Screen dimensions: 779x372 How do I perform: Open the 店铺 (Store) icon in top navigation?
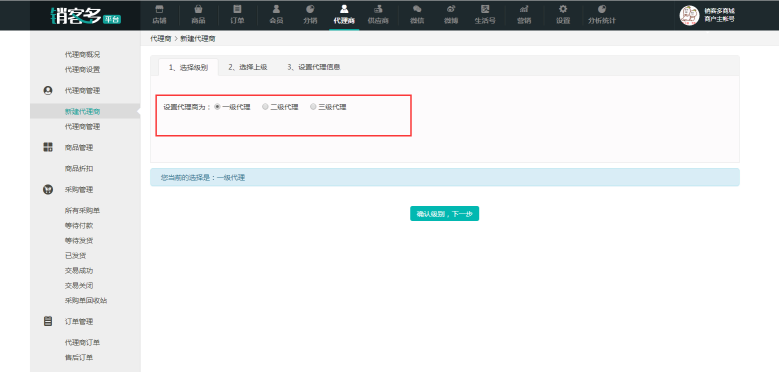[x=159, y=14]
